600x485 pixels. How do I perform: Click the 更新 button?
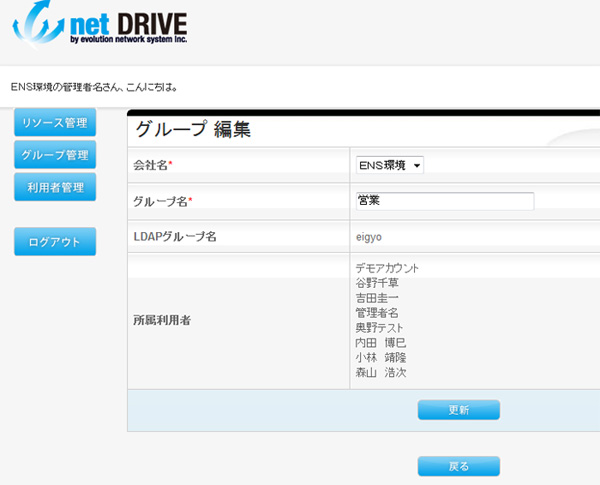tap(458, 410)
